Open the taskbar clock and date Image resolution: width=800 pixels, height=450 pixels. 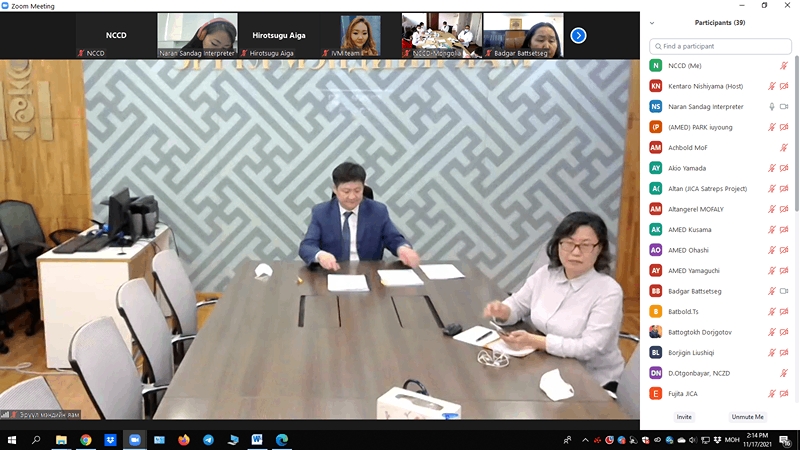pyautogui.click(x=757, y=440)
